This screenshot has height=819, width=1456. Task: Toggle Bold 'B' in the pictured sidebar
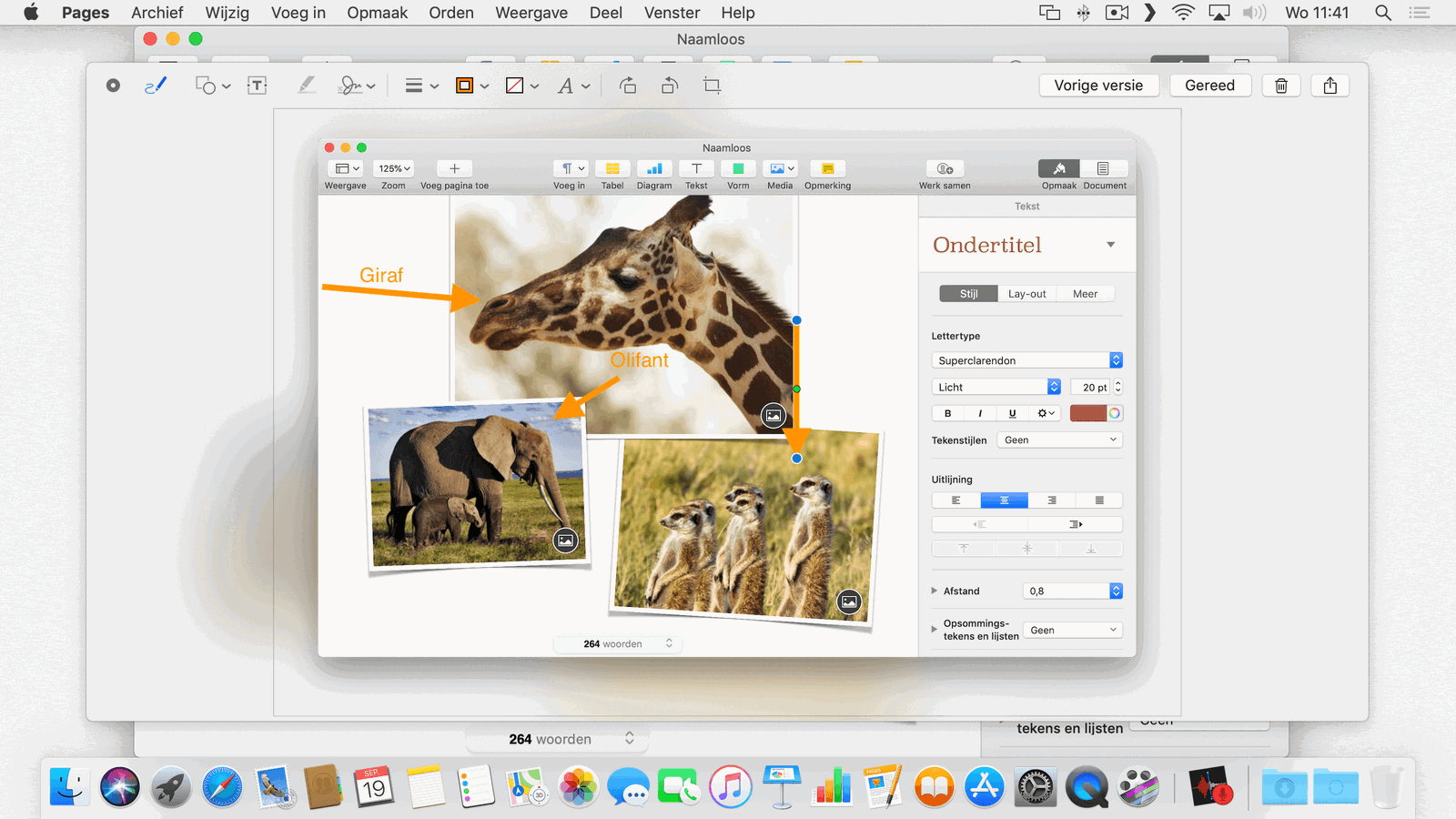(x=947, y=413)
